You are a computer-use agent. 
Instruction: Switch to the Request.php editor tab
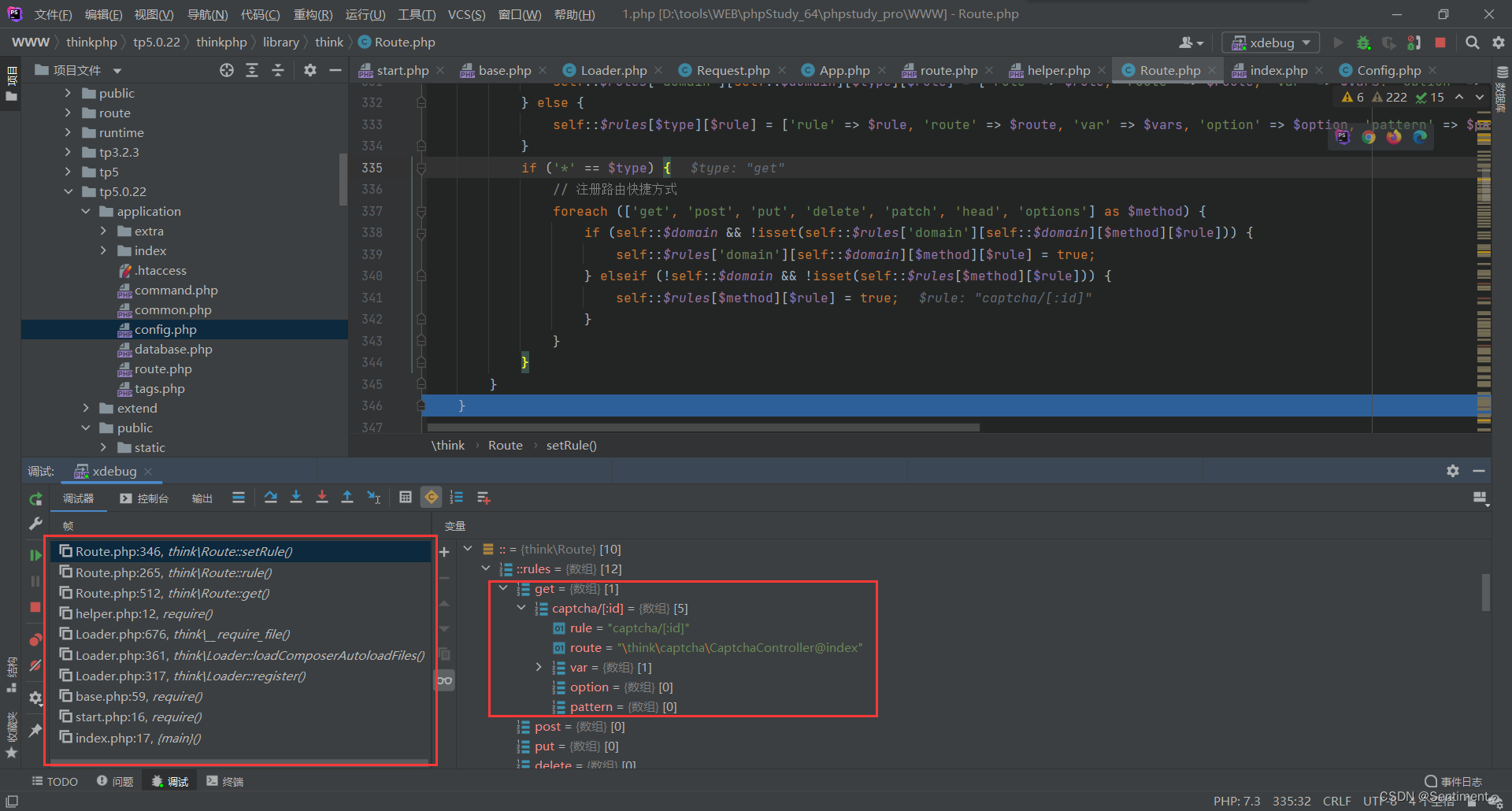click(x=732, y=70)
